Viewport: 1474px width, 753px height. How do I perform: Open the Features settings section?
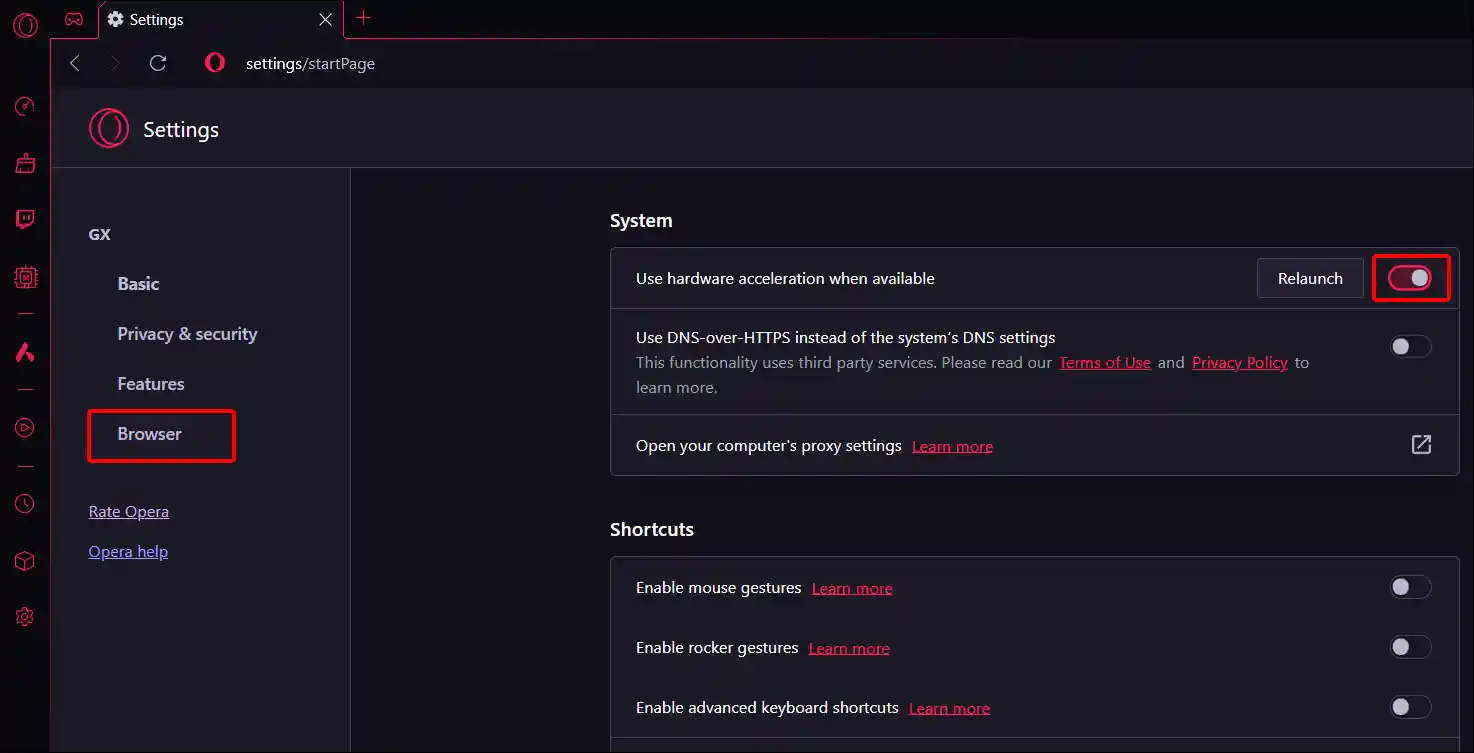[x=151, y=384]
